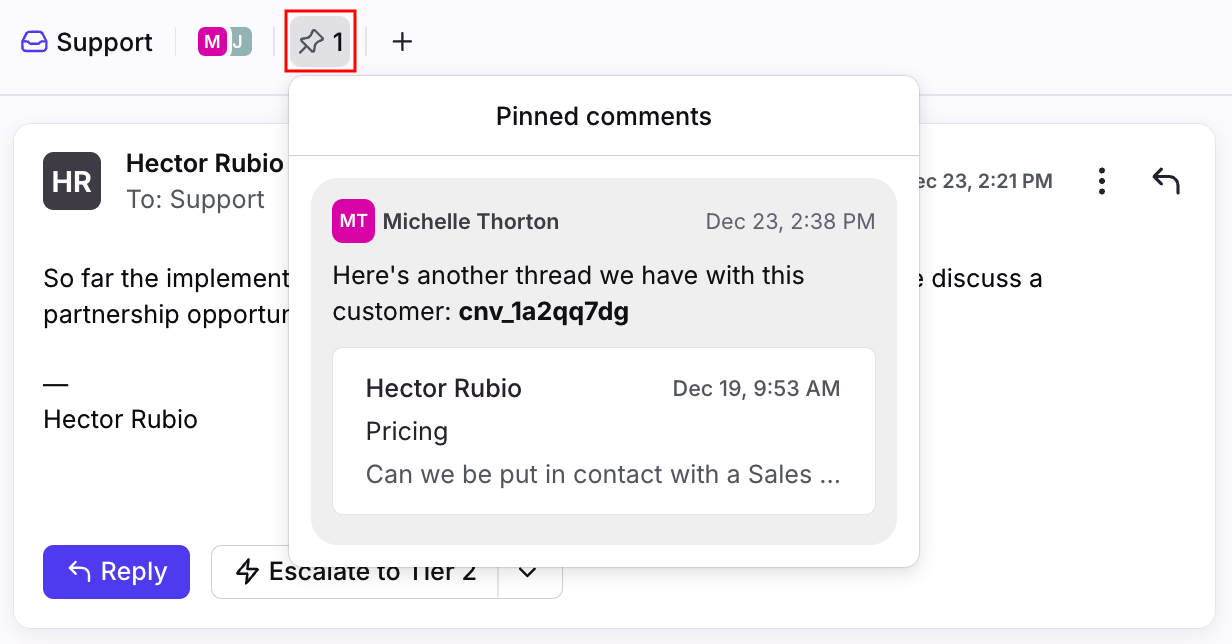Click the HR sender avatar
Image resolution: width=1232 pixels, height=644 pixels.
coord(72,181)
